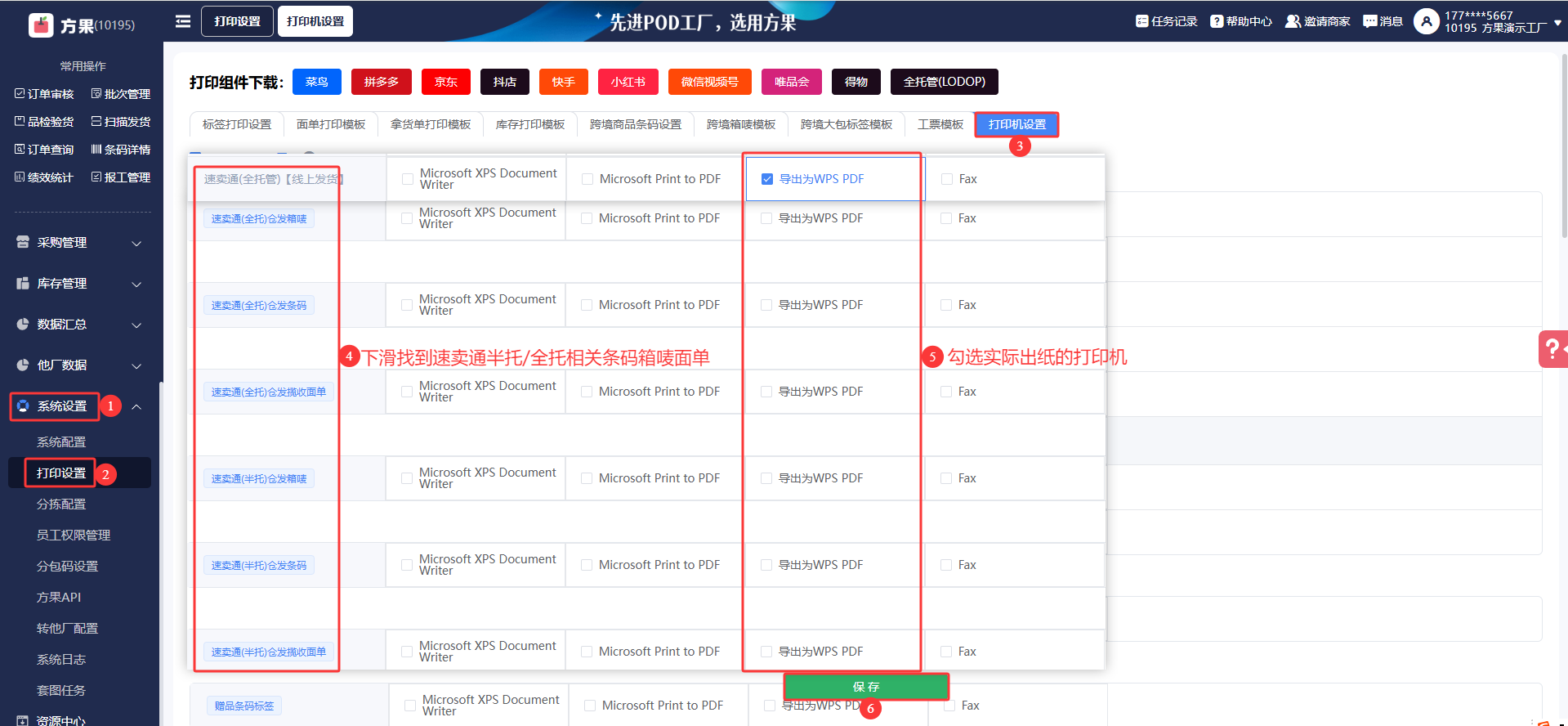Switch to the 标签打印设置 tab

[x=237, y=124]
